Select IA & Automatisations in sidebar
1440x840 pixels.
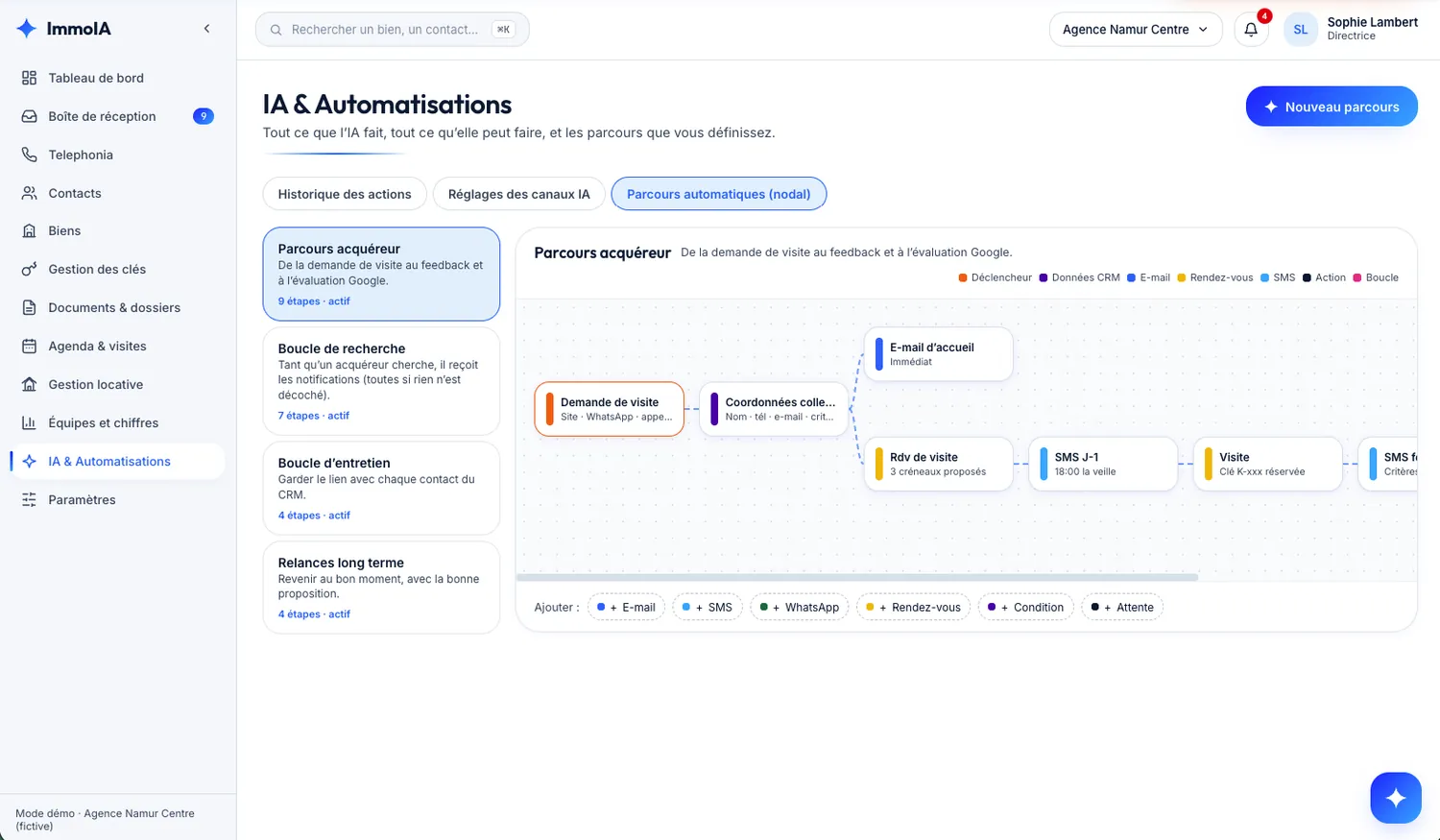[x=117, y=461]
